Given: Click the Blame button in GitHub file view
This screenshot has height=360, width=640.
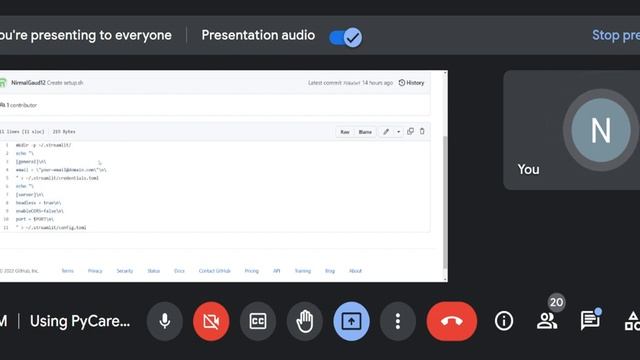Looking at the screenshot, I should click(x=365, y=132).
